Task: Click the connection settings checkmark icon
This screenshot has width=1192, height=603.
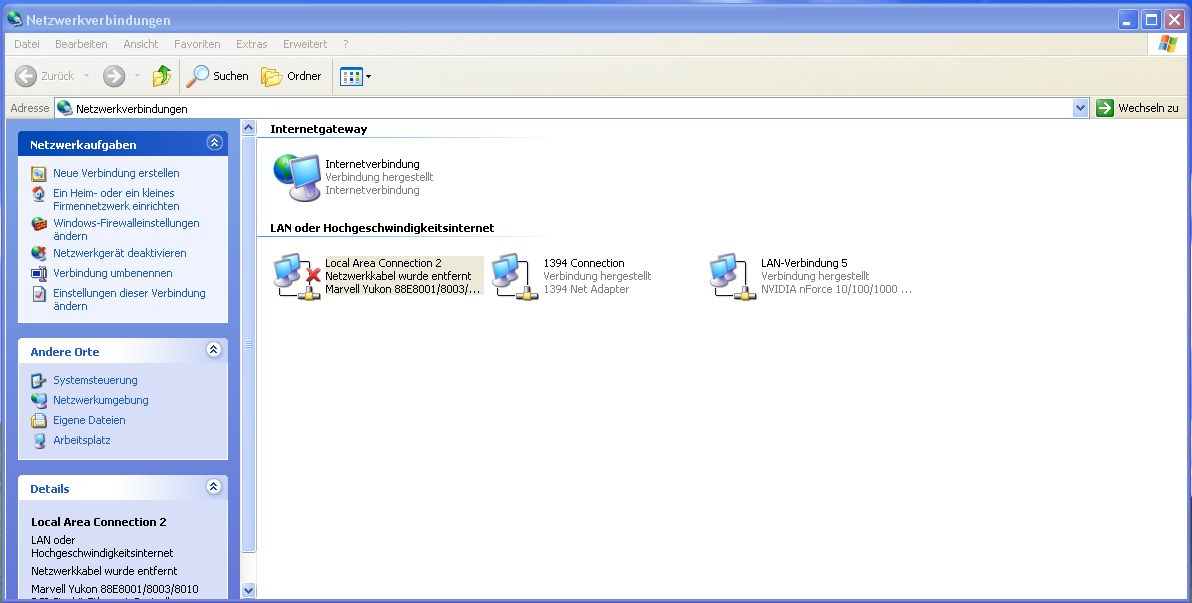Action: 39,294
